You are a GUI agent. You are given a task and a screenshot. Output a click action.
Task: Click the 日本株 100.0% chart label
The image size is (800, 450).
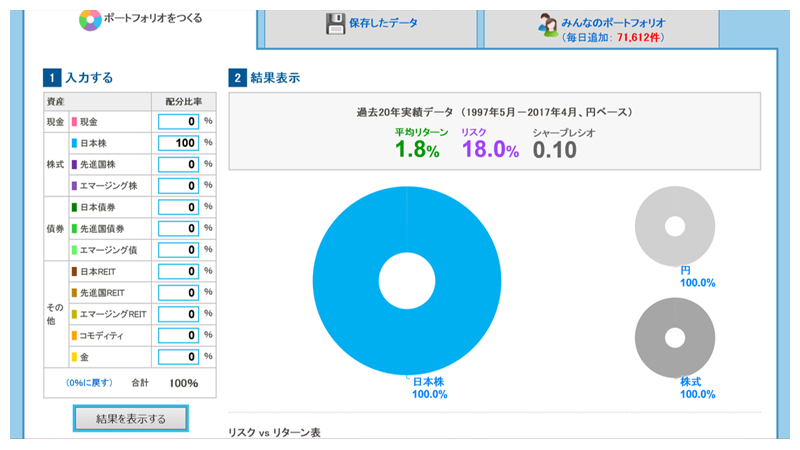[430, 388]
